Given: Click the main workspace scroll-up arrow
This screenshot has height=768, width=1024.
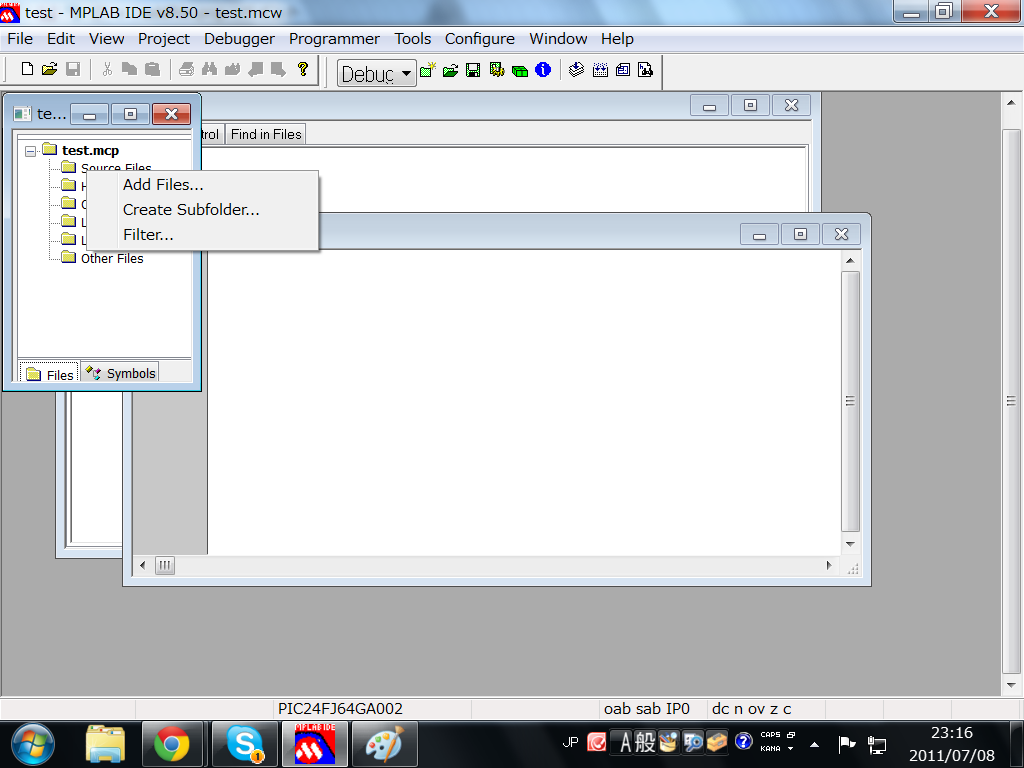Looking at the screenshot, I should 1011,103.
